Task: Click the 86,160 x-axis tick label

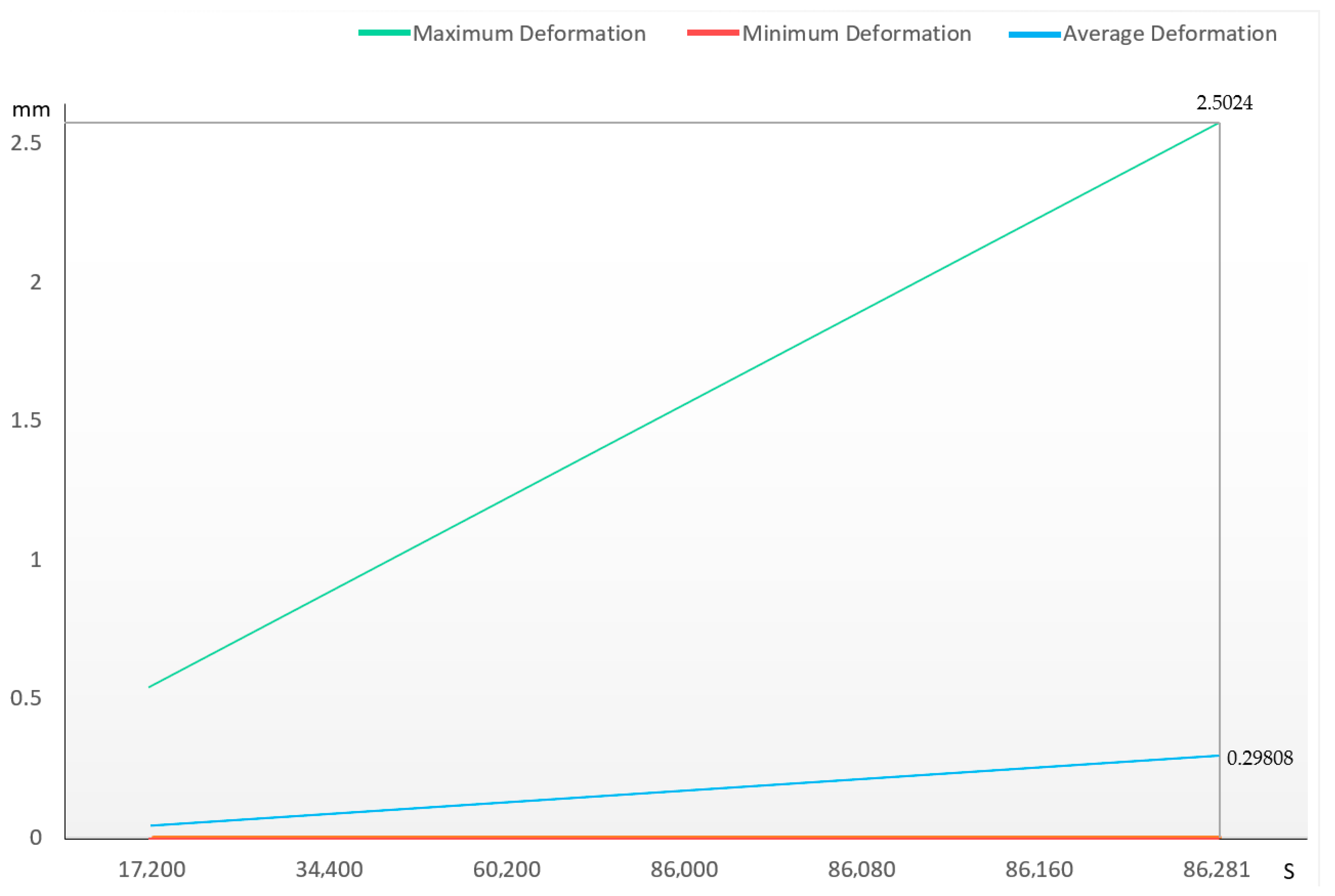Action: coord(1039,870)
